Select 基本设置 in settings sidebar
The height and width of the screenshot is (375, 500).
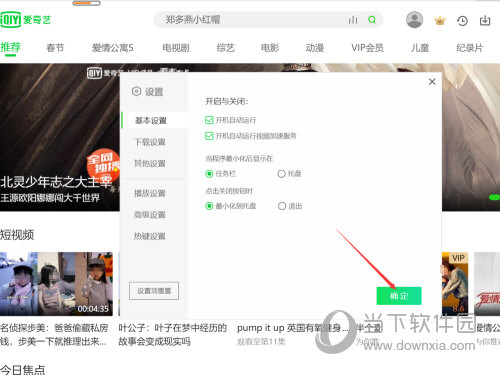tap(155, 120)
